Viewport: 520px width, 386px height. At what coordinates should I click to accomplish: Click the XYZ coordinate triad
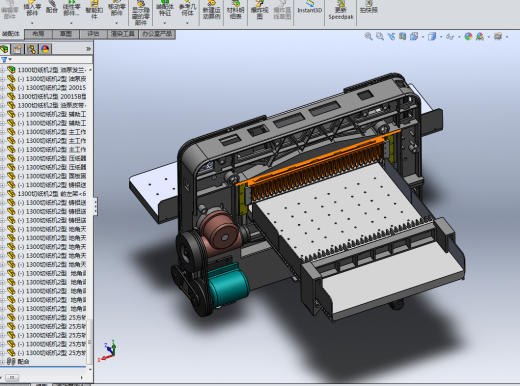click(108, 351)
